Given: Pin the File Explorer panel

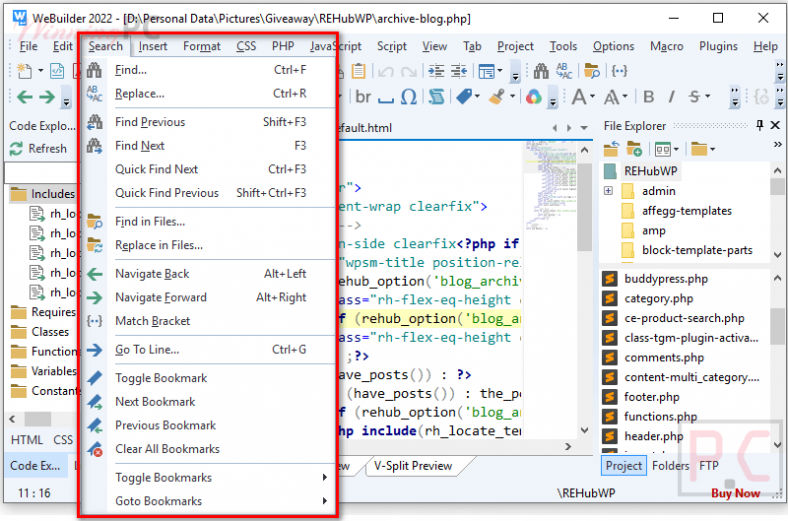Looking at the screenshot, I should [759, 126].
